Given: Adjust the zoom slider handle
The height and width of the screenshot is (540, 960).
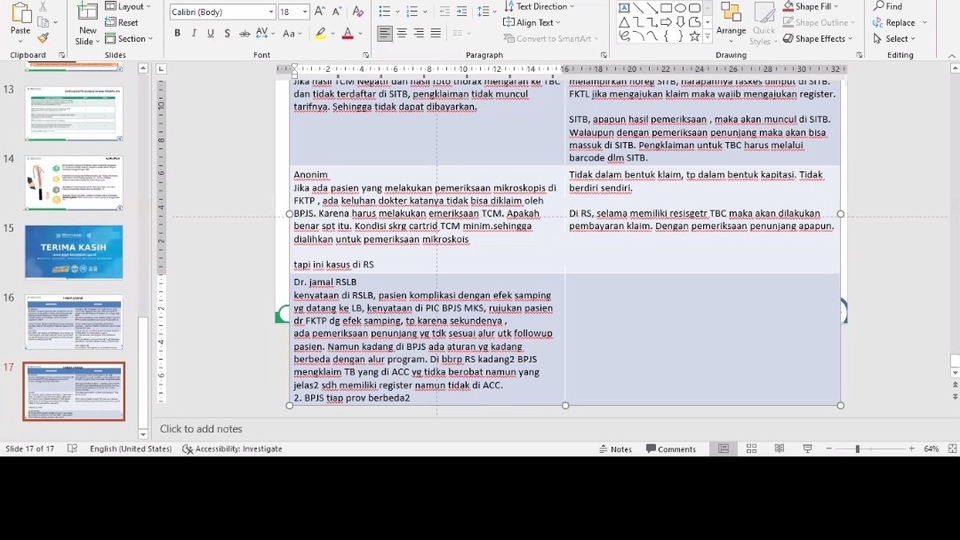Looking at the screenshot, I should tap(857, 449).
